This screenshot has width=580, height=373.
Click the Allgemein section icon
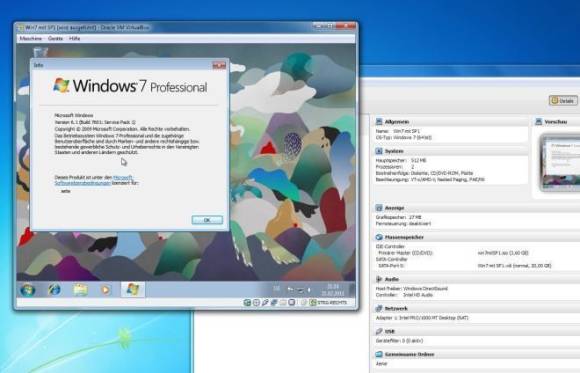click(x=379, y=122)
